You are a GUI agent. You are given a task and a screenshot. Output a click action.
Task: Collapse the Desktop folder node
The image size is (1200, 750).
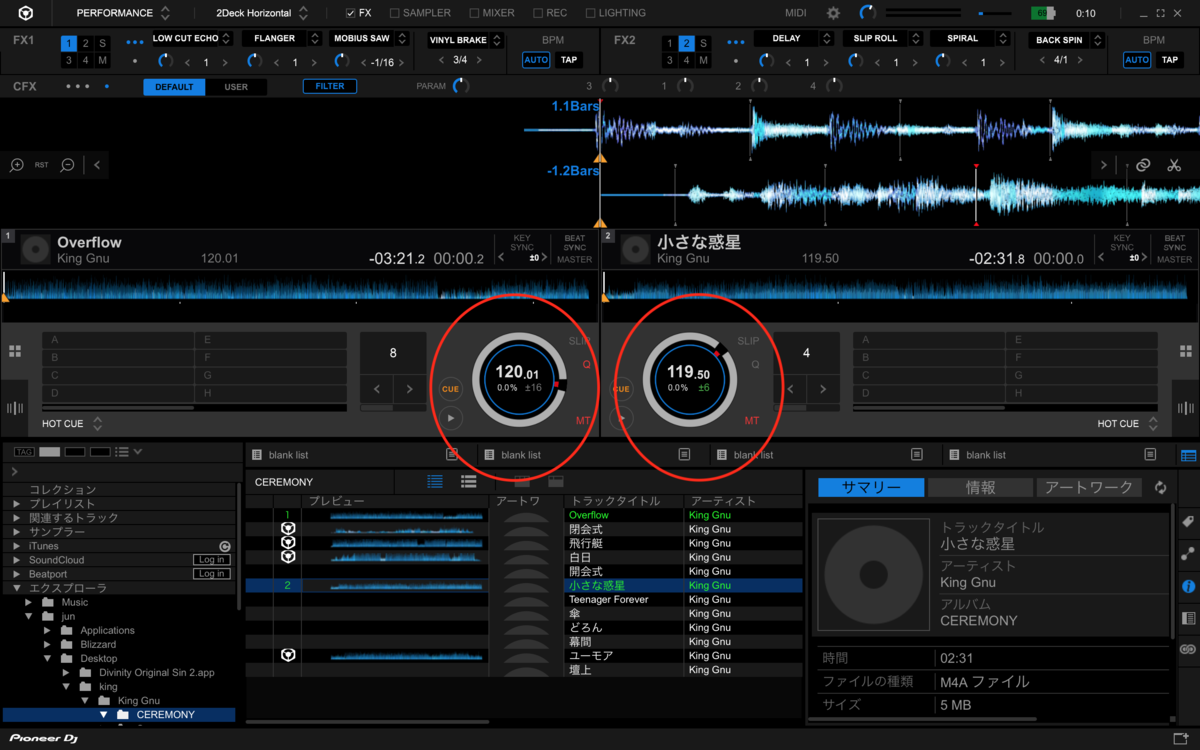pyautogui.click(x=48, y=659)
